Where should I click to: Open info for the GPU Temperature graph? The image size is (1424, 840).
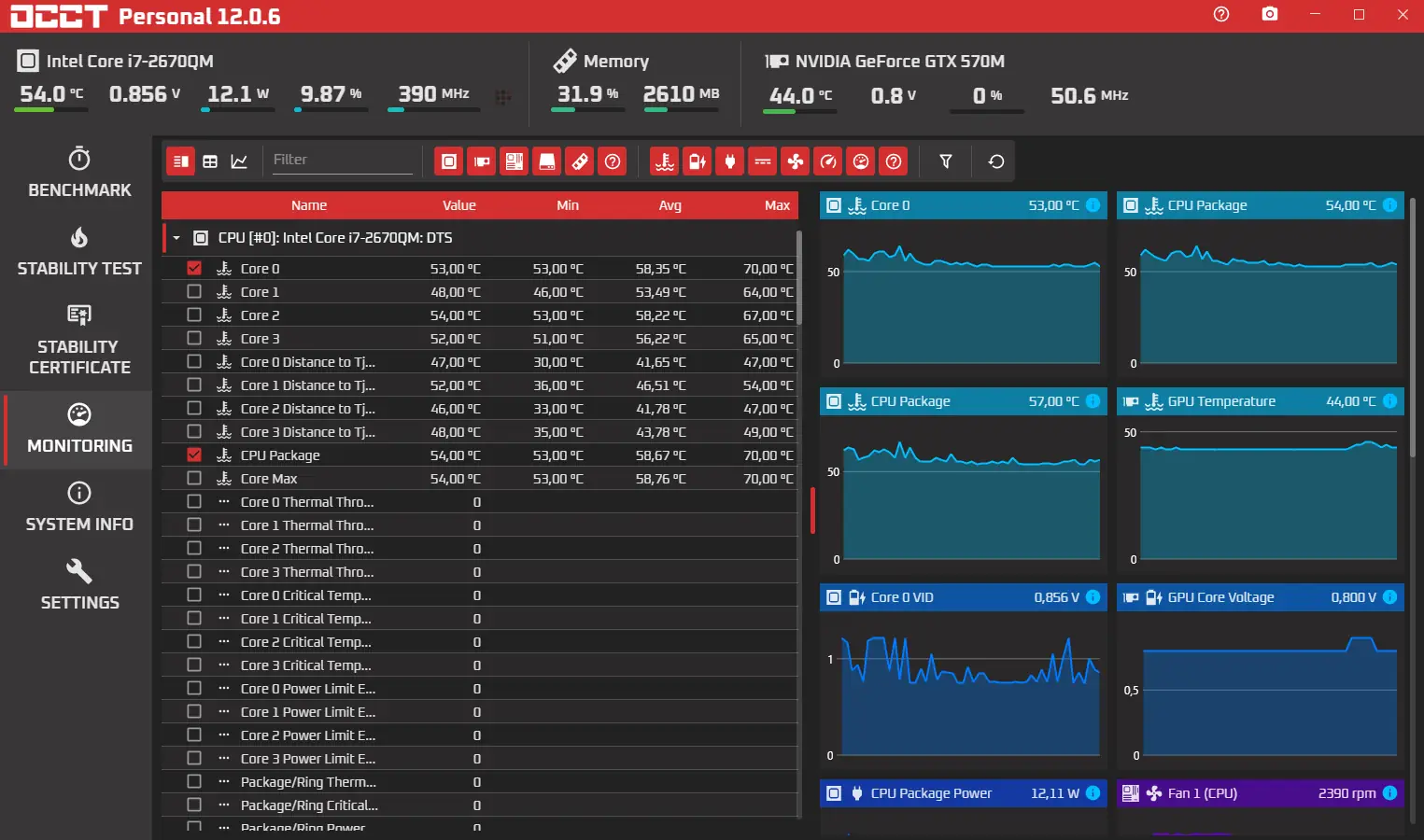pyautogui.click(x=1389, y=401)
